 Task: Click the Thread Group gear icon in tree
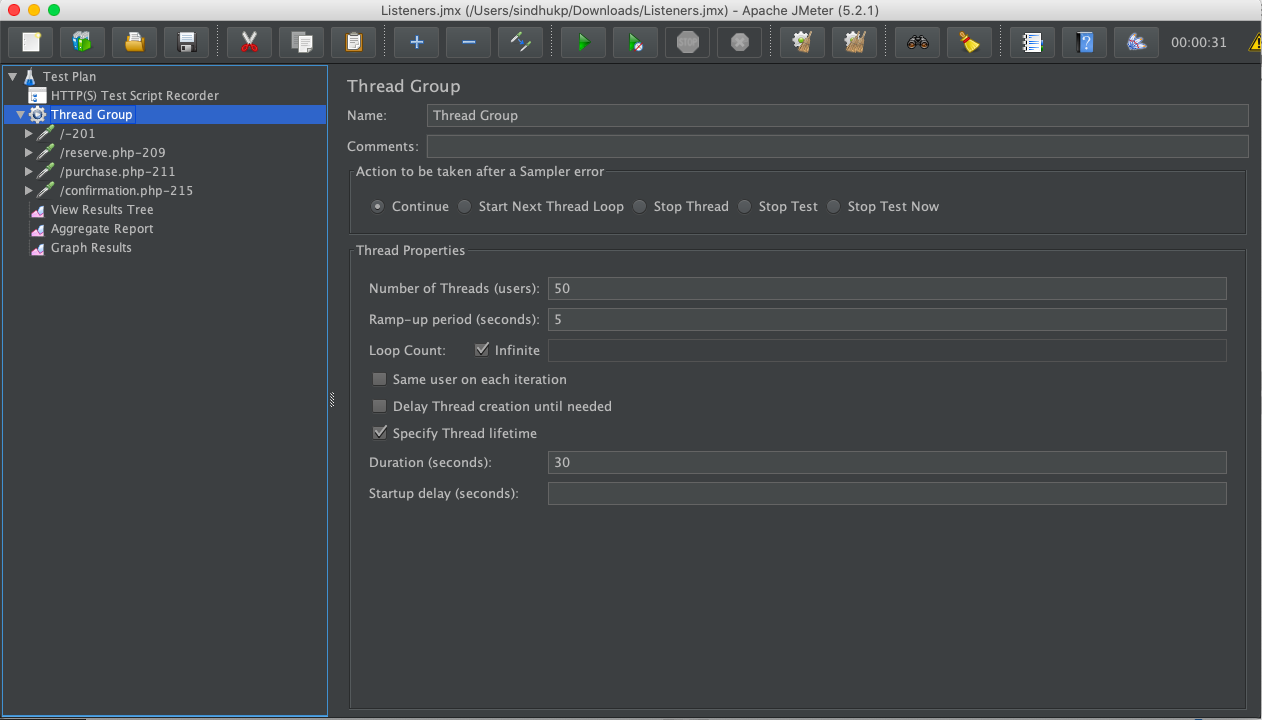(x=37, y=115)
